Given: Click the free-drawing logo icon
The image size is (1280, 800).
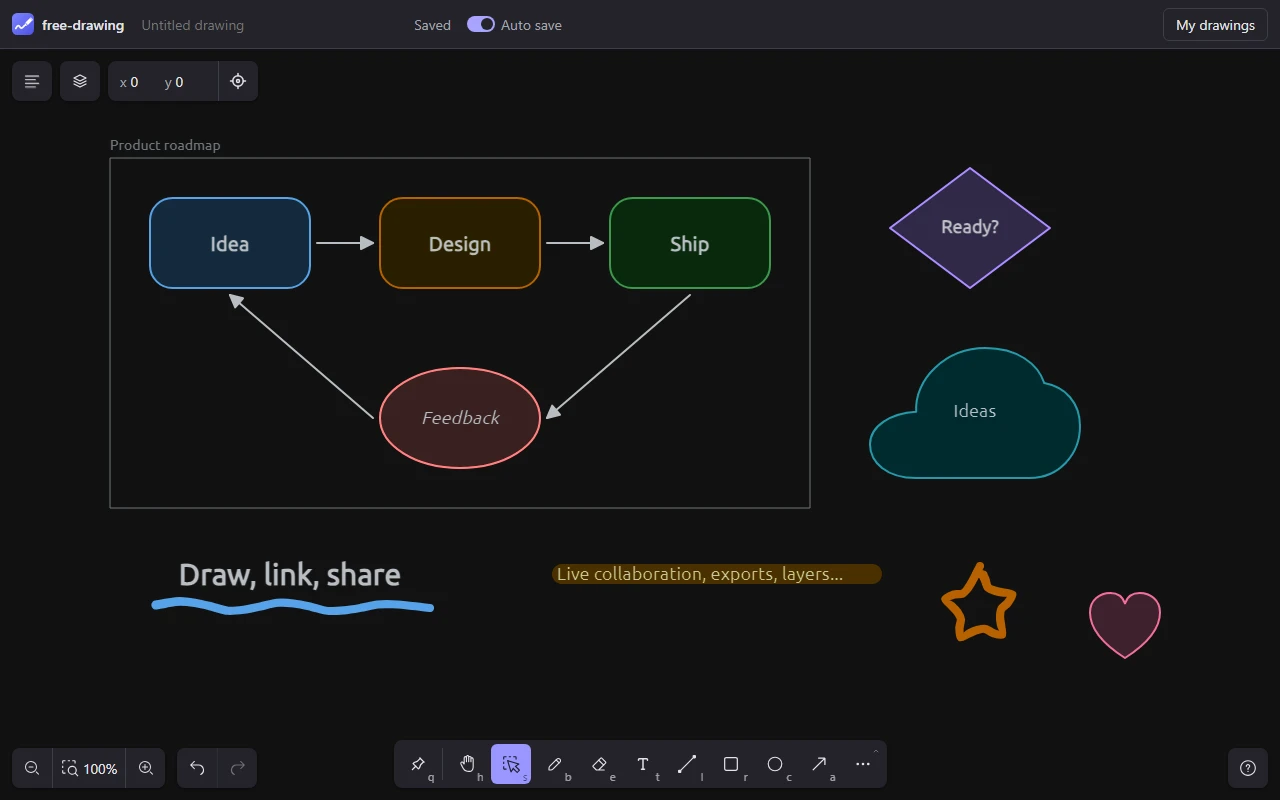Looking at the screenshot, I should coord(23,25).
